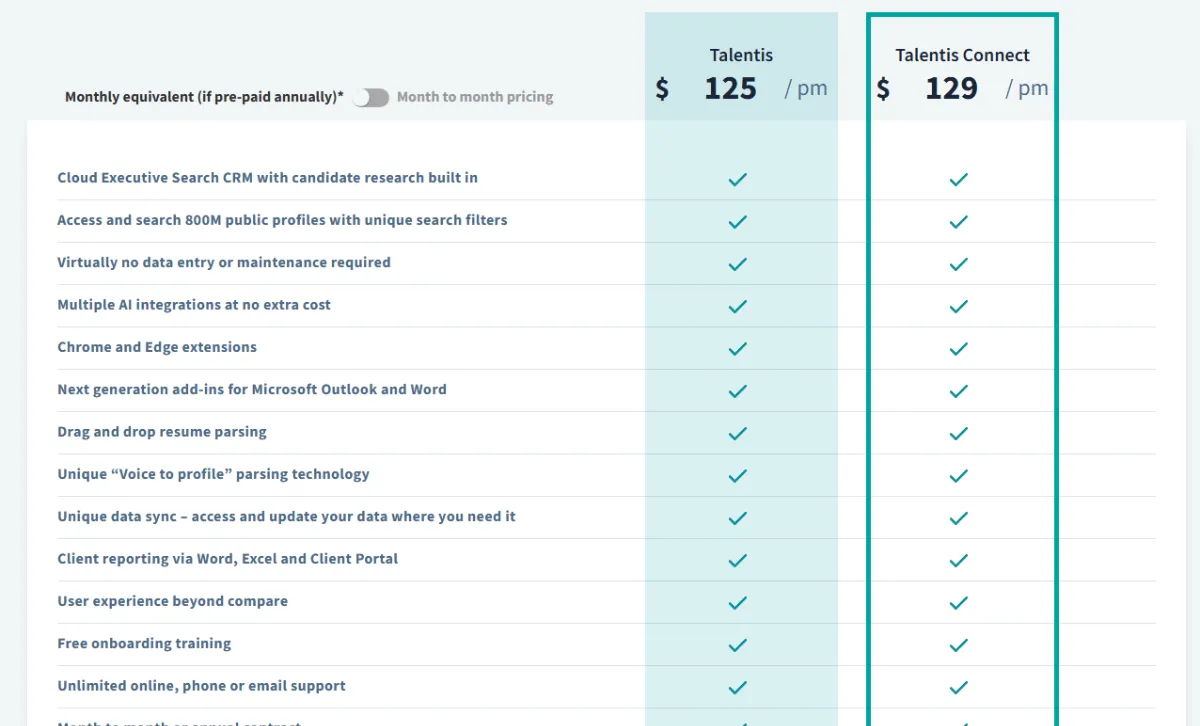Click the Talentis check for User experience beyond compare
The height and width of the screenshot is (726, 1200).
pos(738,602)
